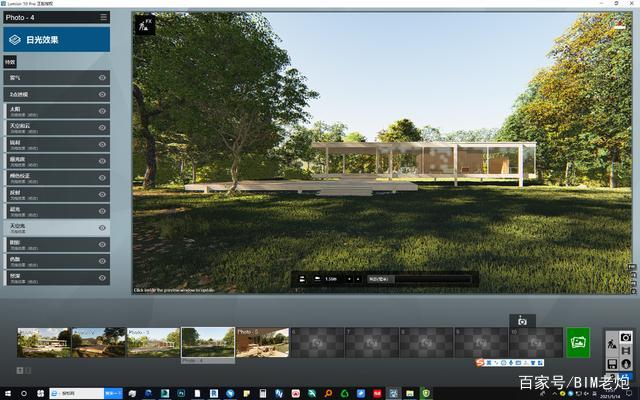Select the 颜色校正 effect entry
640x400 pixels.
pyautogui.click(x=50, y=178)
